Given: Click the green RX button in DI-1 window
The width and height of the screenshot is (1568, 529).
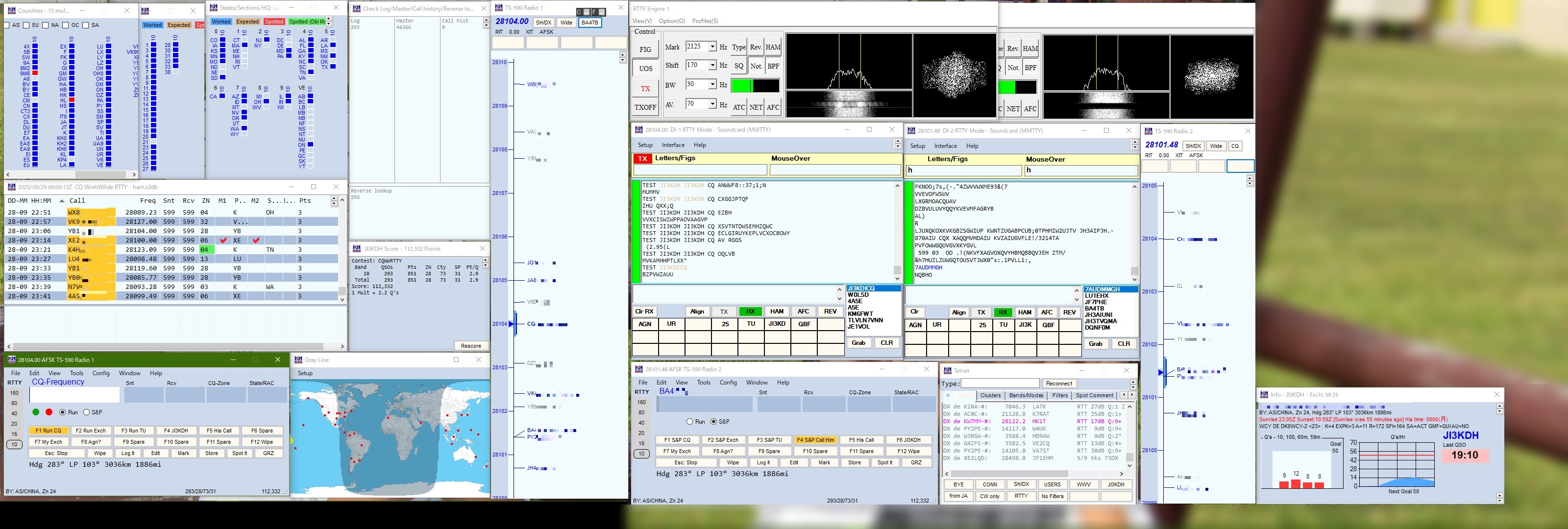Looking at the screenshot, I should [750, 311].
